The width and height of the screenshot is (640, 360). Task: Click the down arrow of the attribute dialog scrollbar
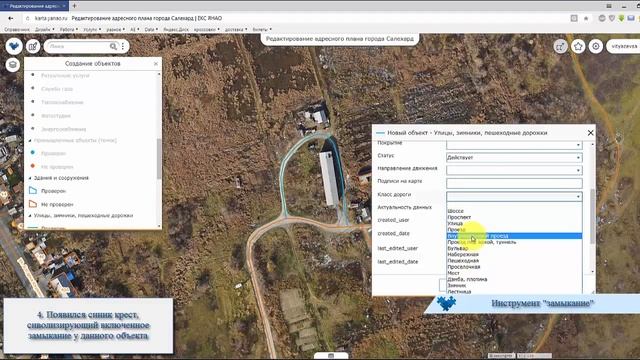tap(592, 271)
